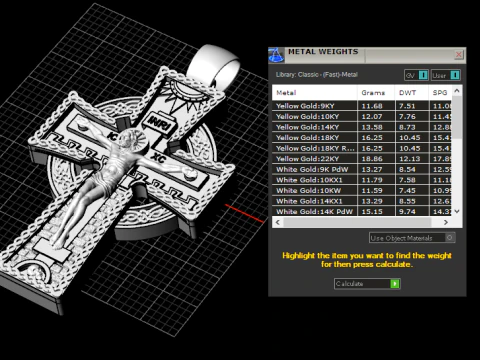Viewport: 480px width, 360px height.
Task: Select the Yellow Gold:10KY row
Action: pyautogui.click(x=362, y=116)
